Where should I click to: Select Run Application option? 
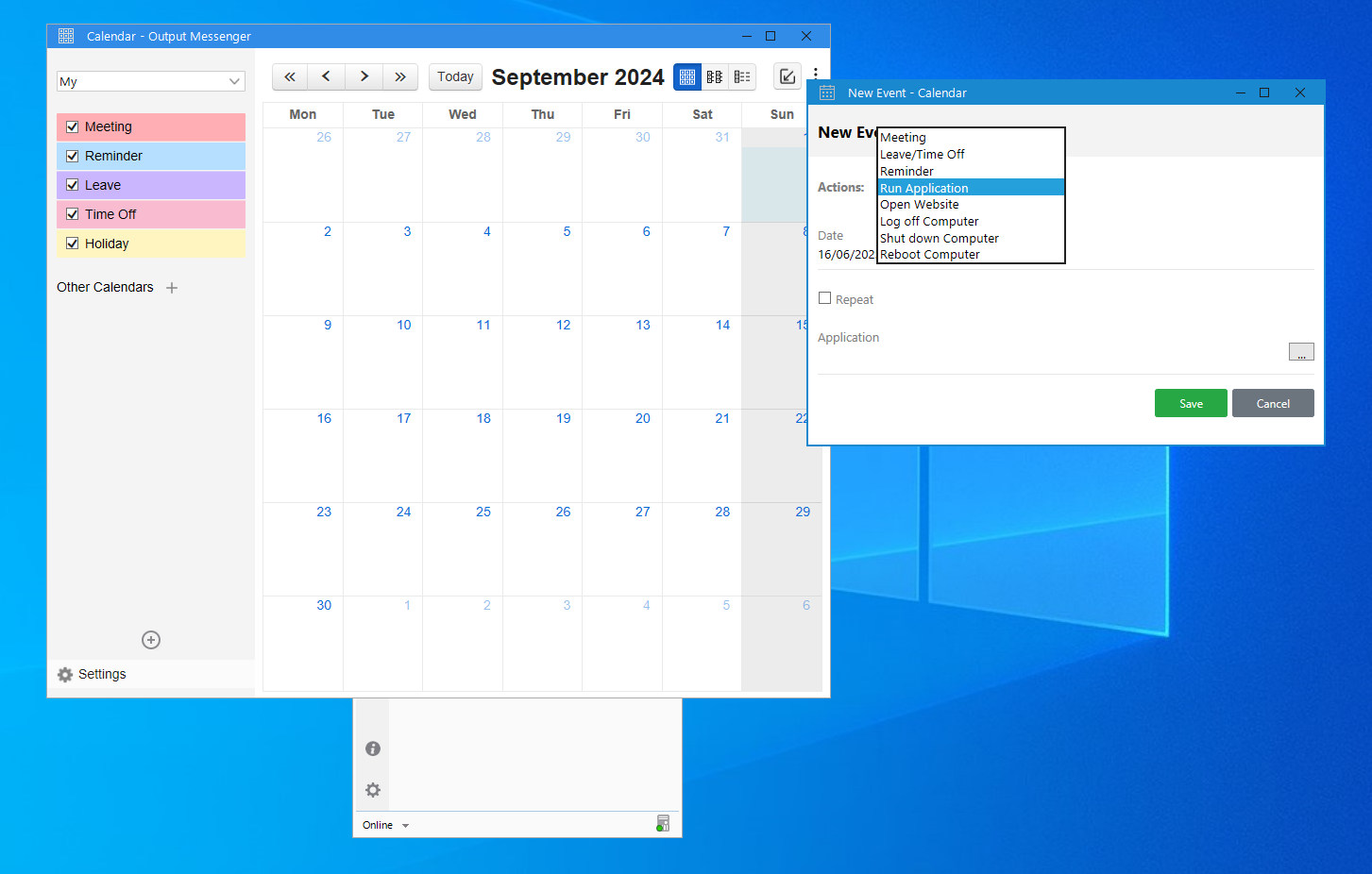[x=971, y=188]
